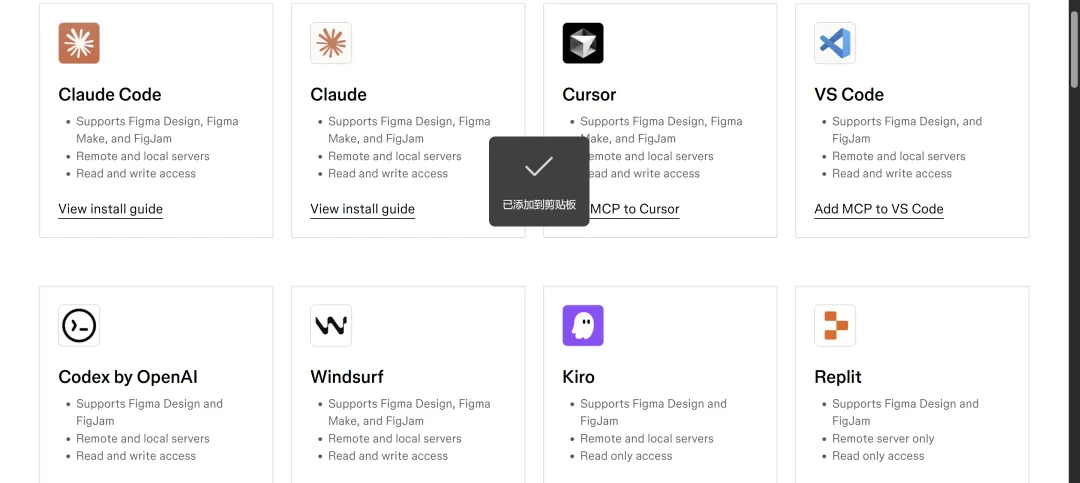The width and height of the screenshot is (1080, 483).
Task: Click the clipboard confirmation checkmark toast
Action: tap(539, 181)
